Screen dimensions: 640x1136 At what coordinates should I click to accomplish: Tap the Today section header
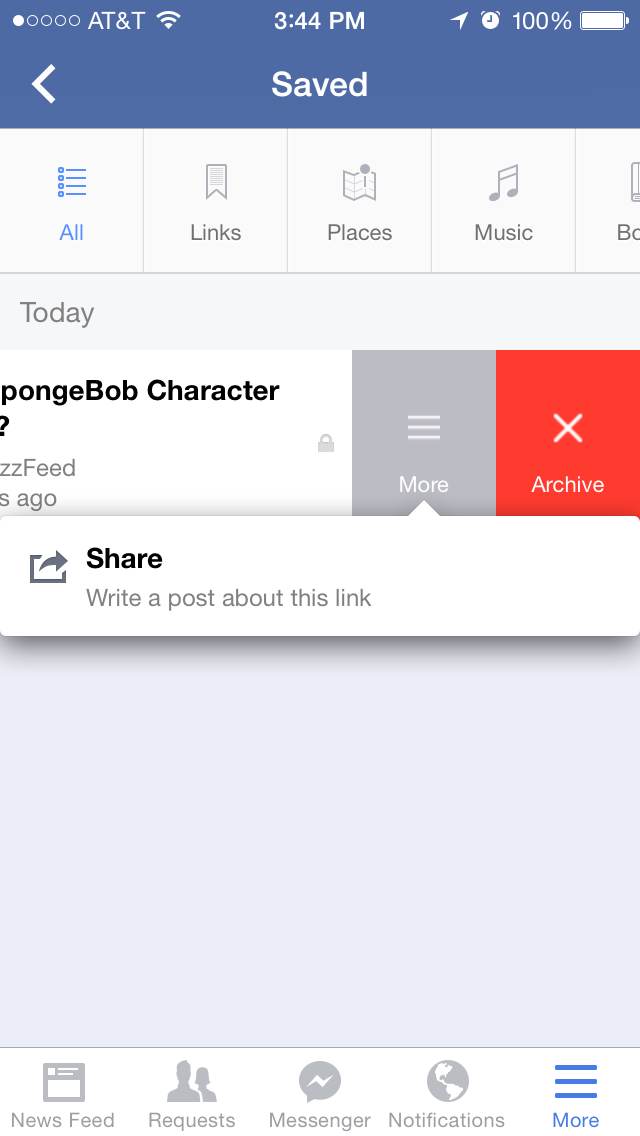(x=57, y=312)
